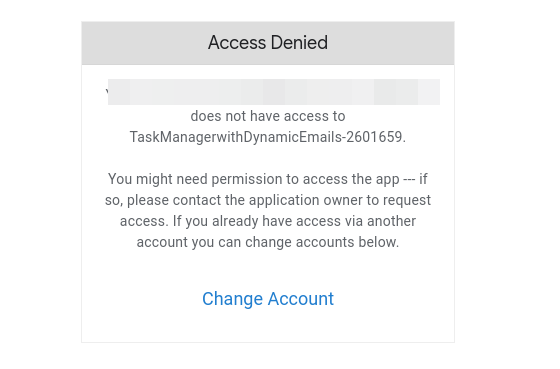Click the 'change accounts below' phrase
This screenshot has height=369, width=560.
point(321,243)
